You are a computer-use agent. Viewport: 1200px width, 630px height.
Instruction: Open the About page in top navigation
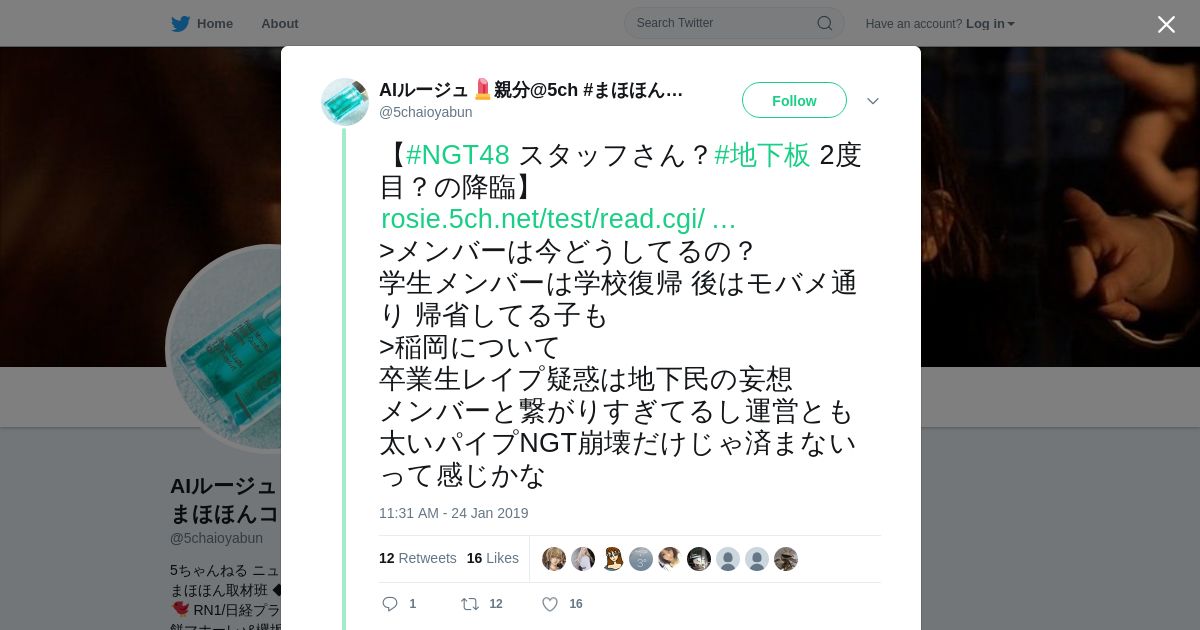[x=280, y=24]
